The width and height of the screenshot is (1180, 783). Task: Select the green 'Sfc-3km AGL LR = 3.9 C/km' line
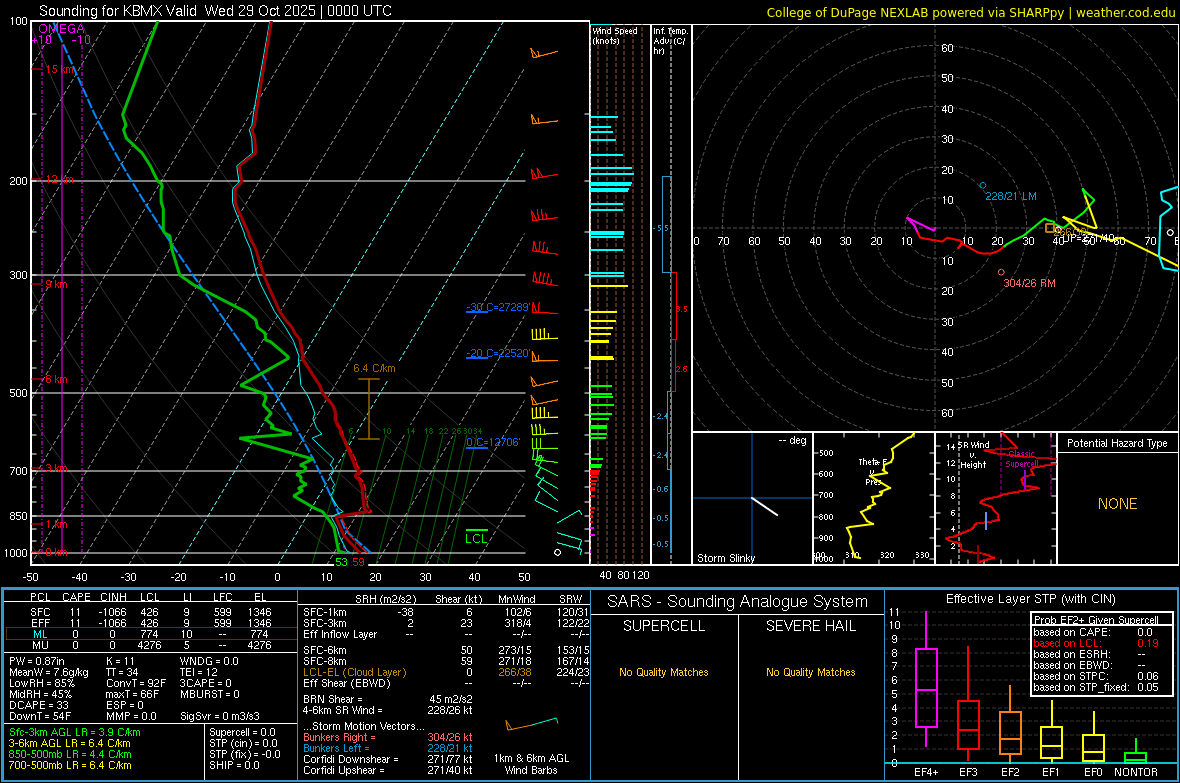coord(75,732)
